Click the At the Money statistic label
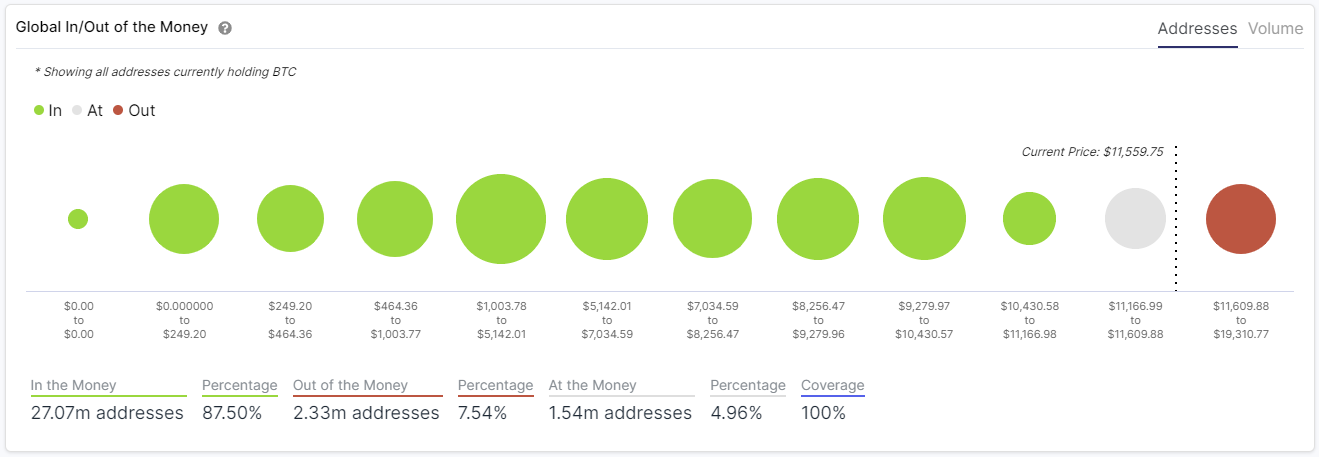 click(x=592, y=385)
